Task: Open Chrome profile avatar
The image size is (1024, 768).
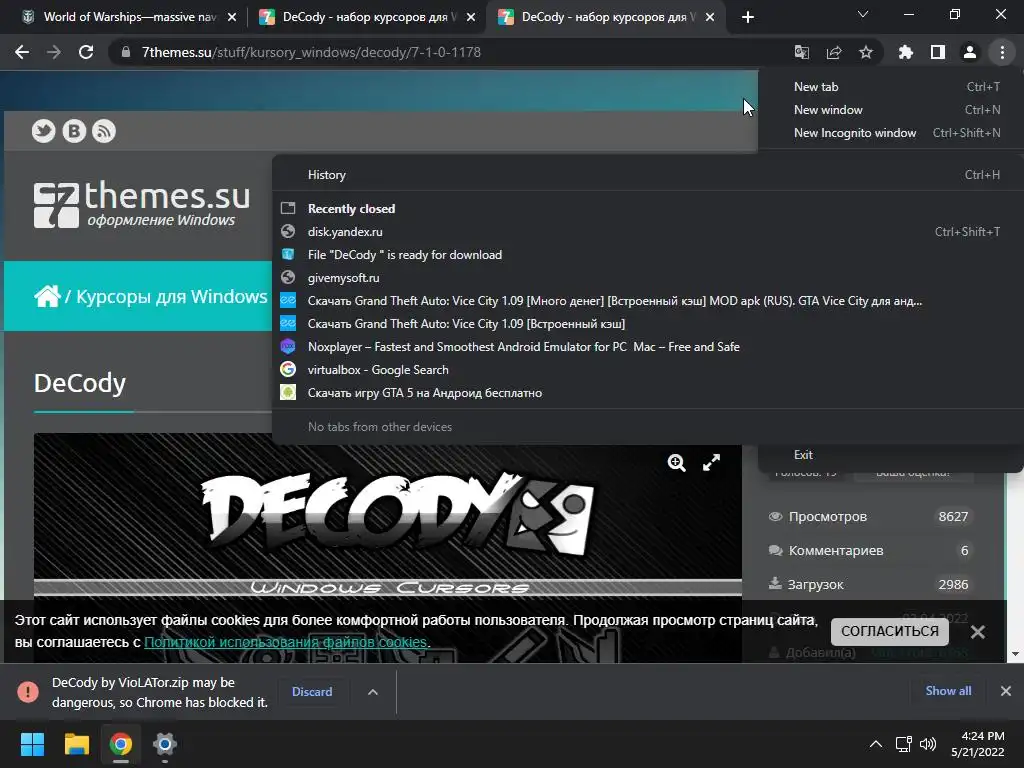Action: (970, 52)
